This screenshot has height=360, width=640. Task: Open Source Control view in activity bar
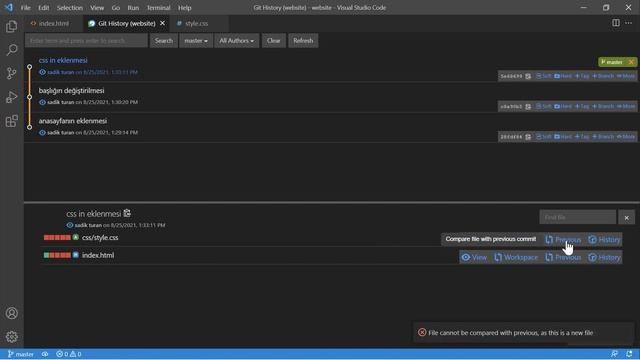pos(11,73)
